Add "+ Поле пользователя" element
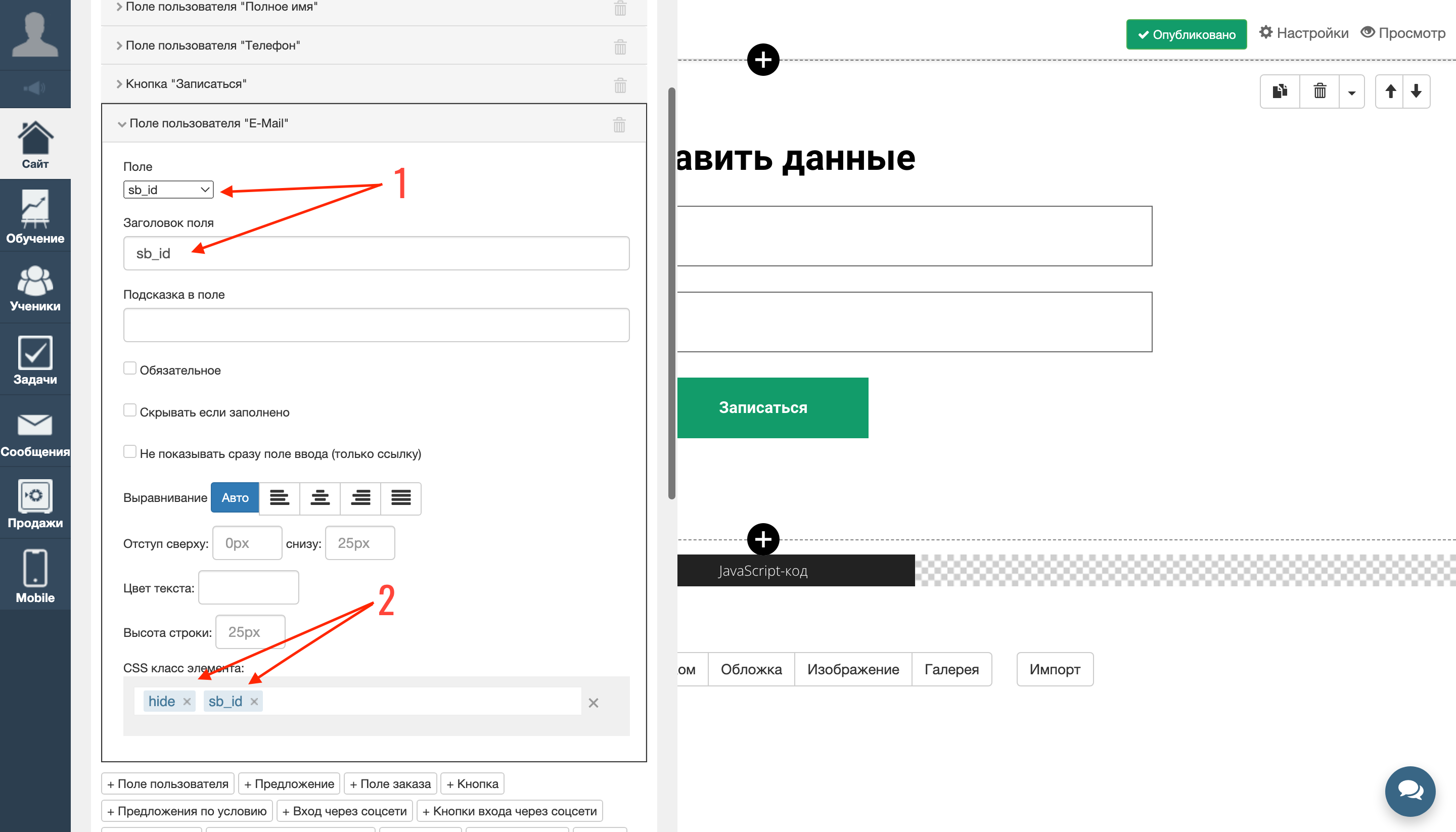This screenshot has width=1456, height=832. coord(168,783)
